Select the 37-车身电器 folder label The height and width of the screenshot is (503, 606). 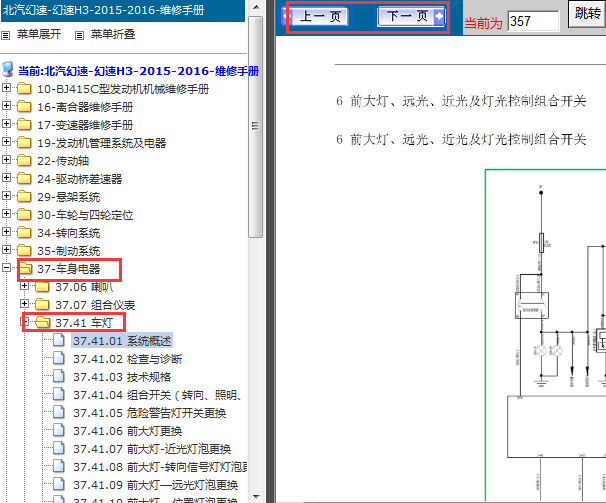[69, 269]
